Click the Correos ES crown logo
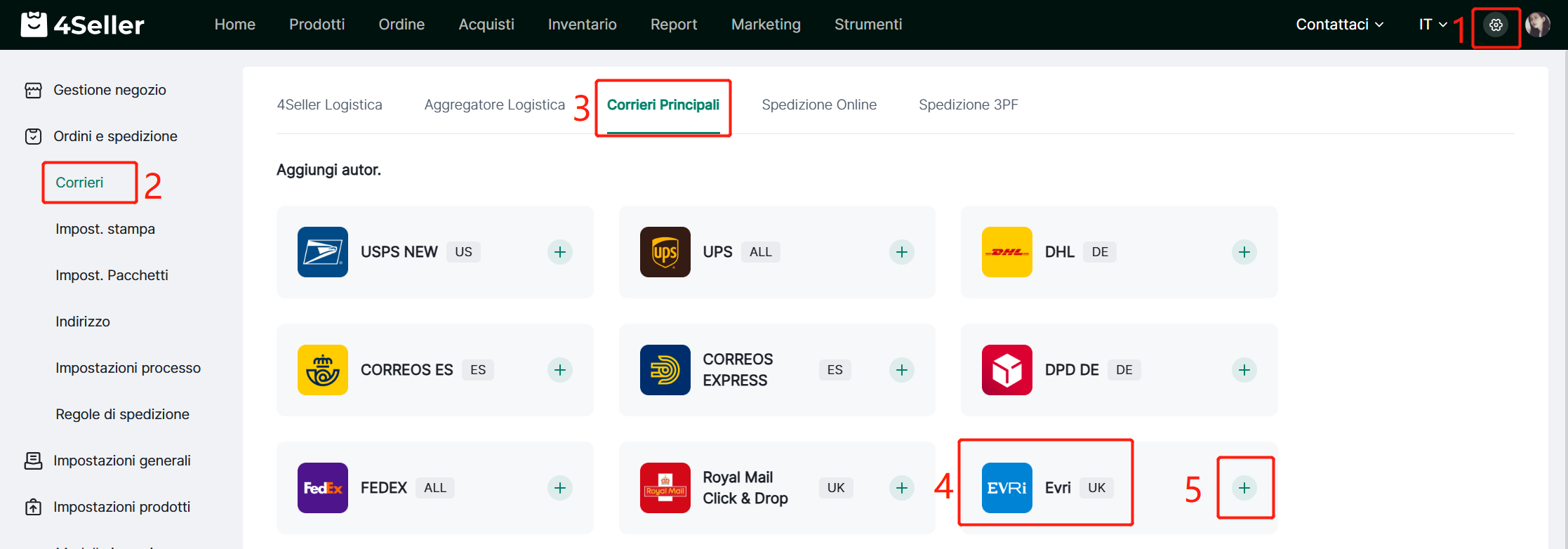1568x549 pixels. 323,370
